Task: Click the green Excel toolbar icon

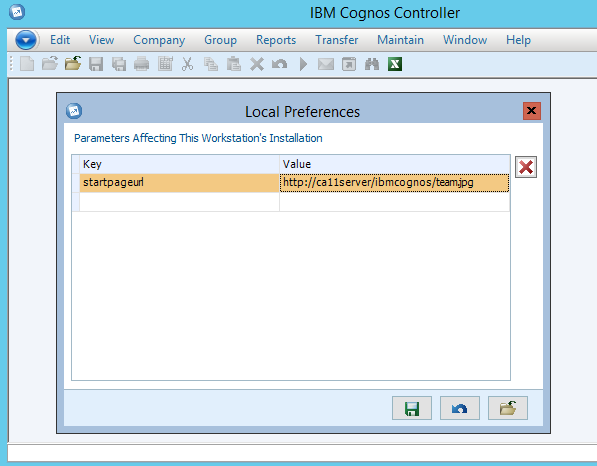Action: coord(395,64)
